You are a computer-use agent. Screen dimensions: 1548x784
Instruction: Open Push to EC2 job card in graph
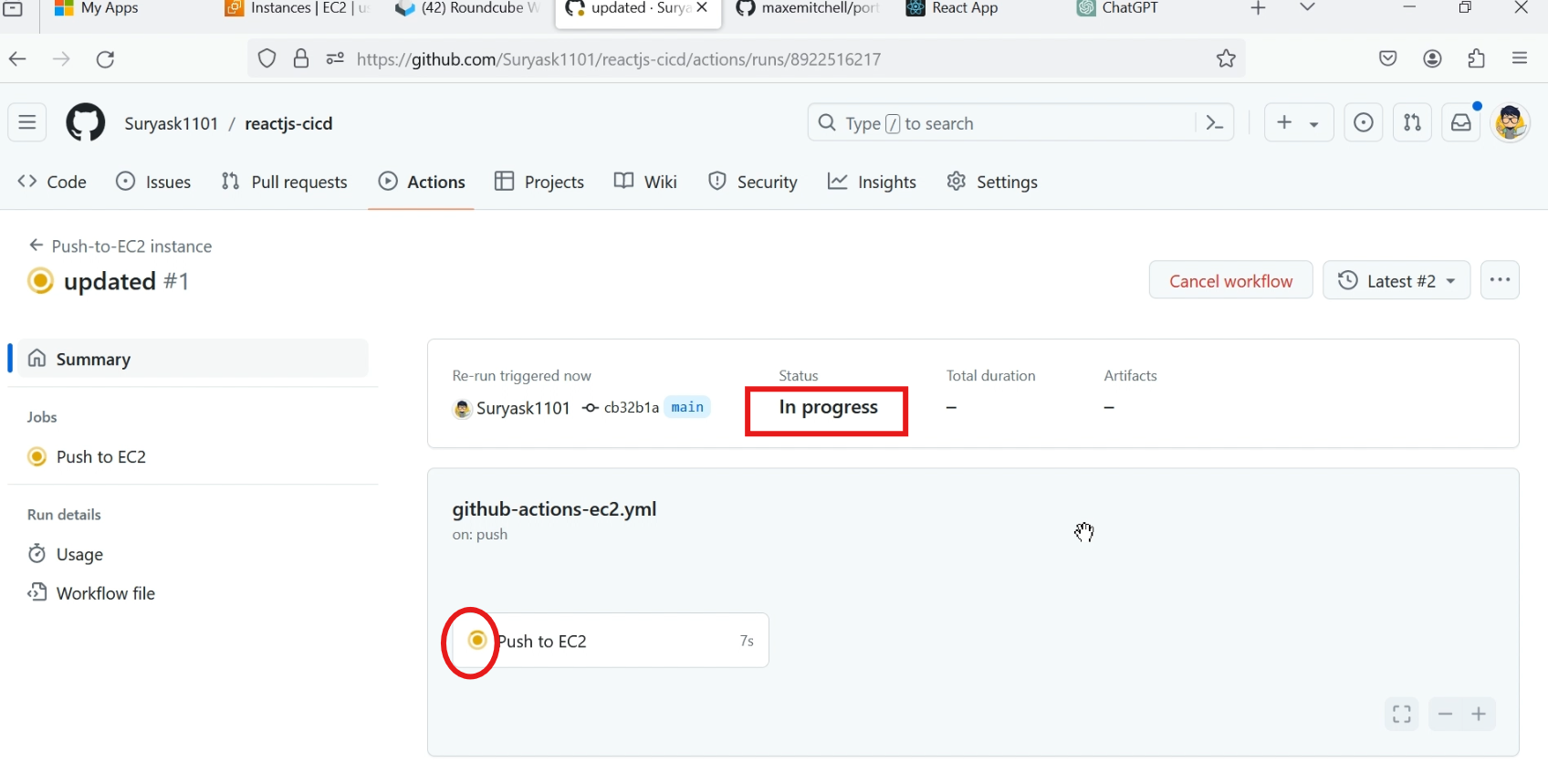[x=611, y=641]
